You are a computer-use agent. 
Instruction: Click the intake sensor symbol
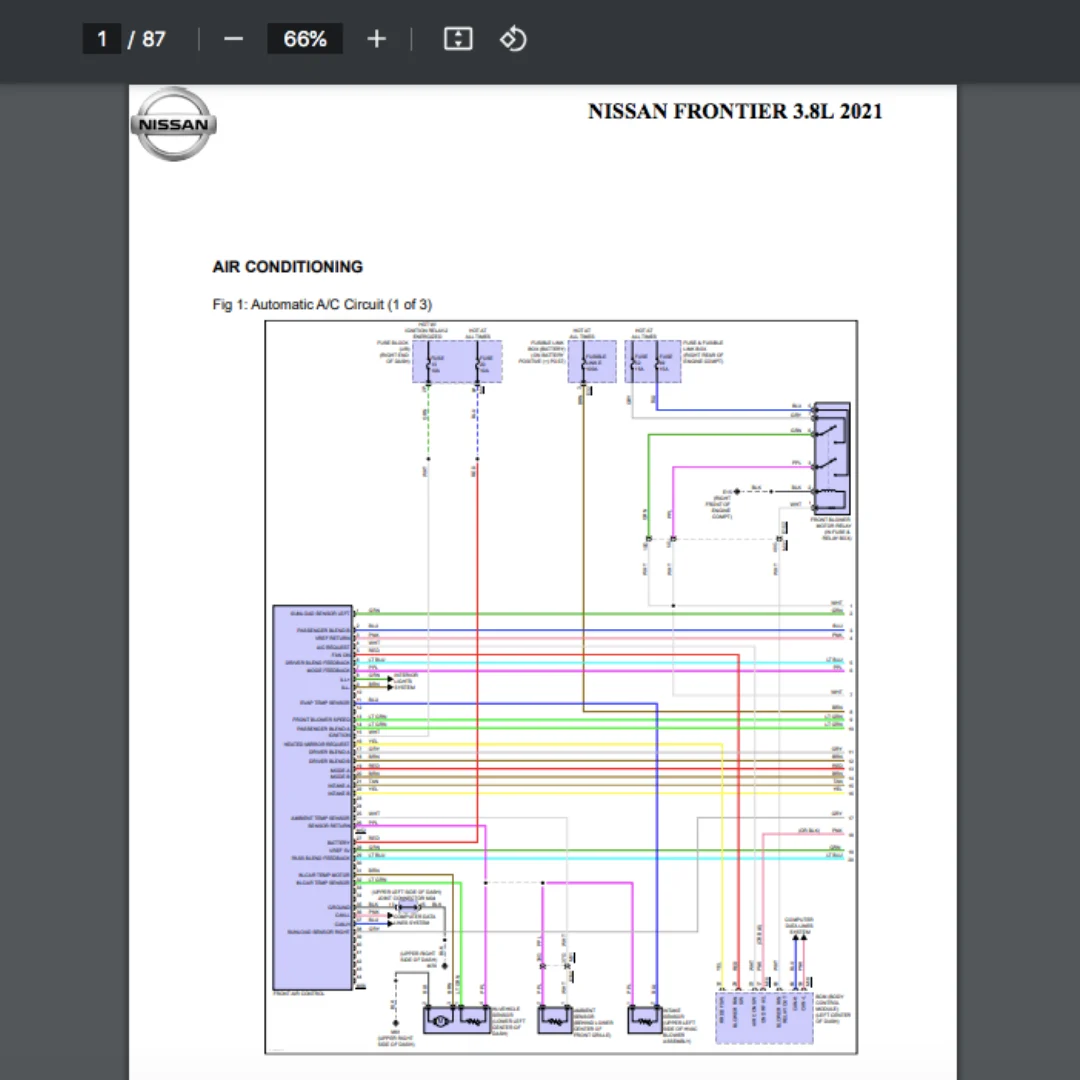645,1020
